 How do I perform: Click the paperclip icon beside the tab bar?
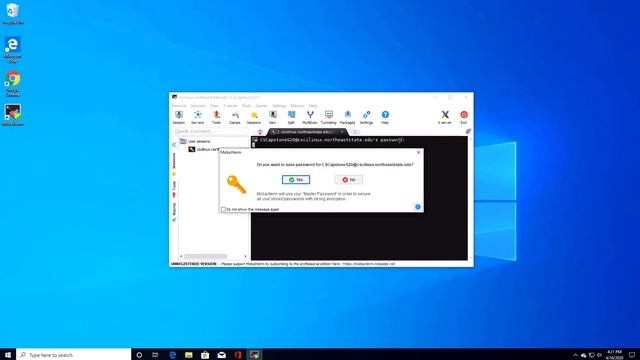click(x=468, y=131)
